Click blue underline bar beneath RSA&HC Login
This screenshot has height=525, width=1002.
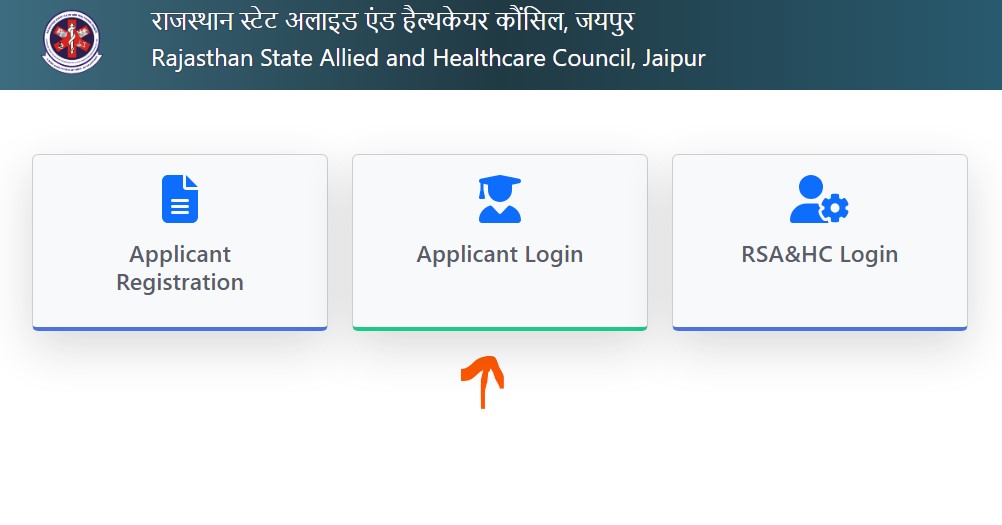(x=819, y=329)
